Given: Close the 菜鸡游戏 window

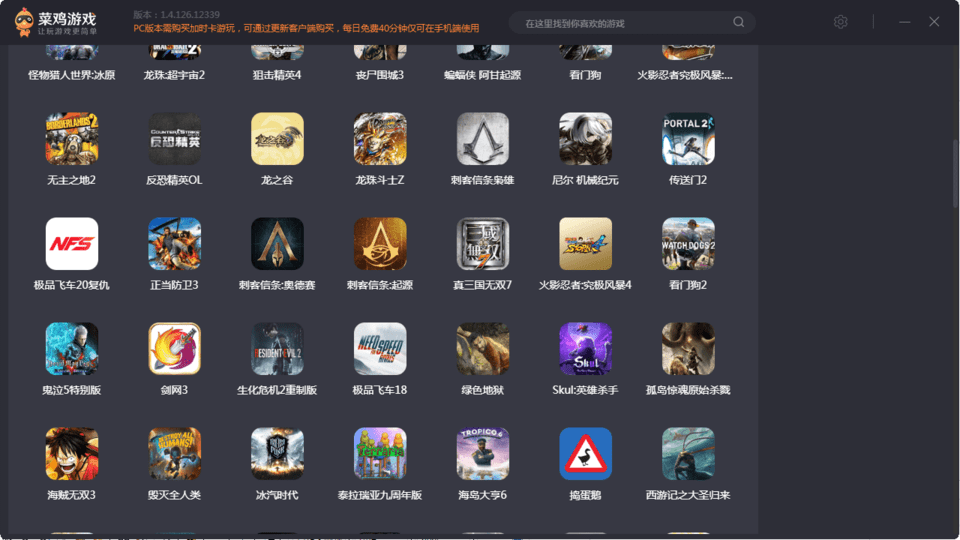Looking at the screenshot, I should 934,22.
